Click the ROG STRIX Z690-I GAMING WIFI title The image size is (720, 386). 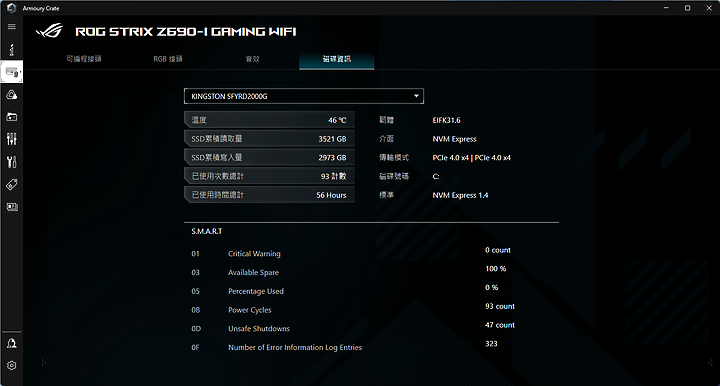[186, 32]
